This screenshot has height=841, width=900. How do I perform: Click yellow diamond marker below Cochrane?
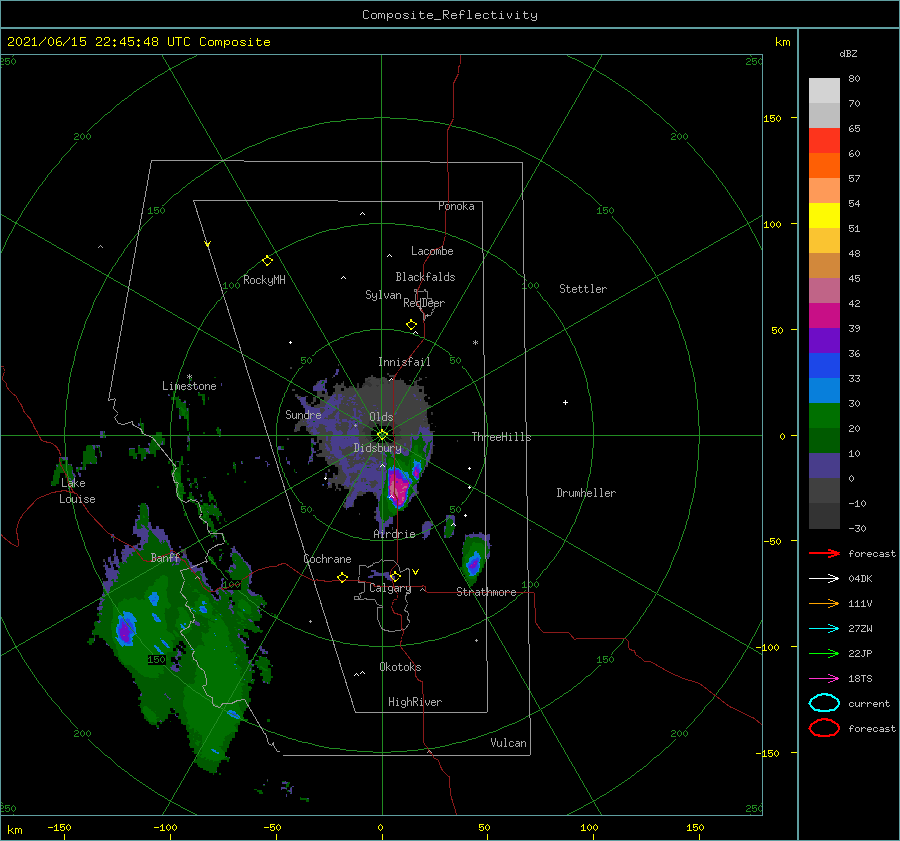pos(342,578)
